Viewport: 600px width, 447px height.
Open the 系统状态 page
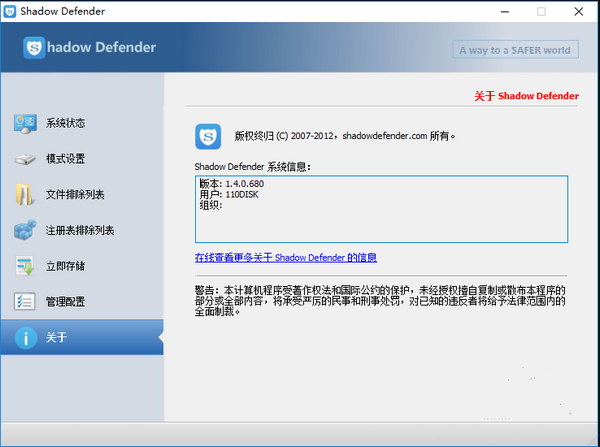point(65,123)
